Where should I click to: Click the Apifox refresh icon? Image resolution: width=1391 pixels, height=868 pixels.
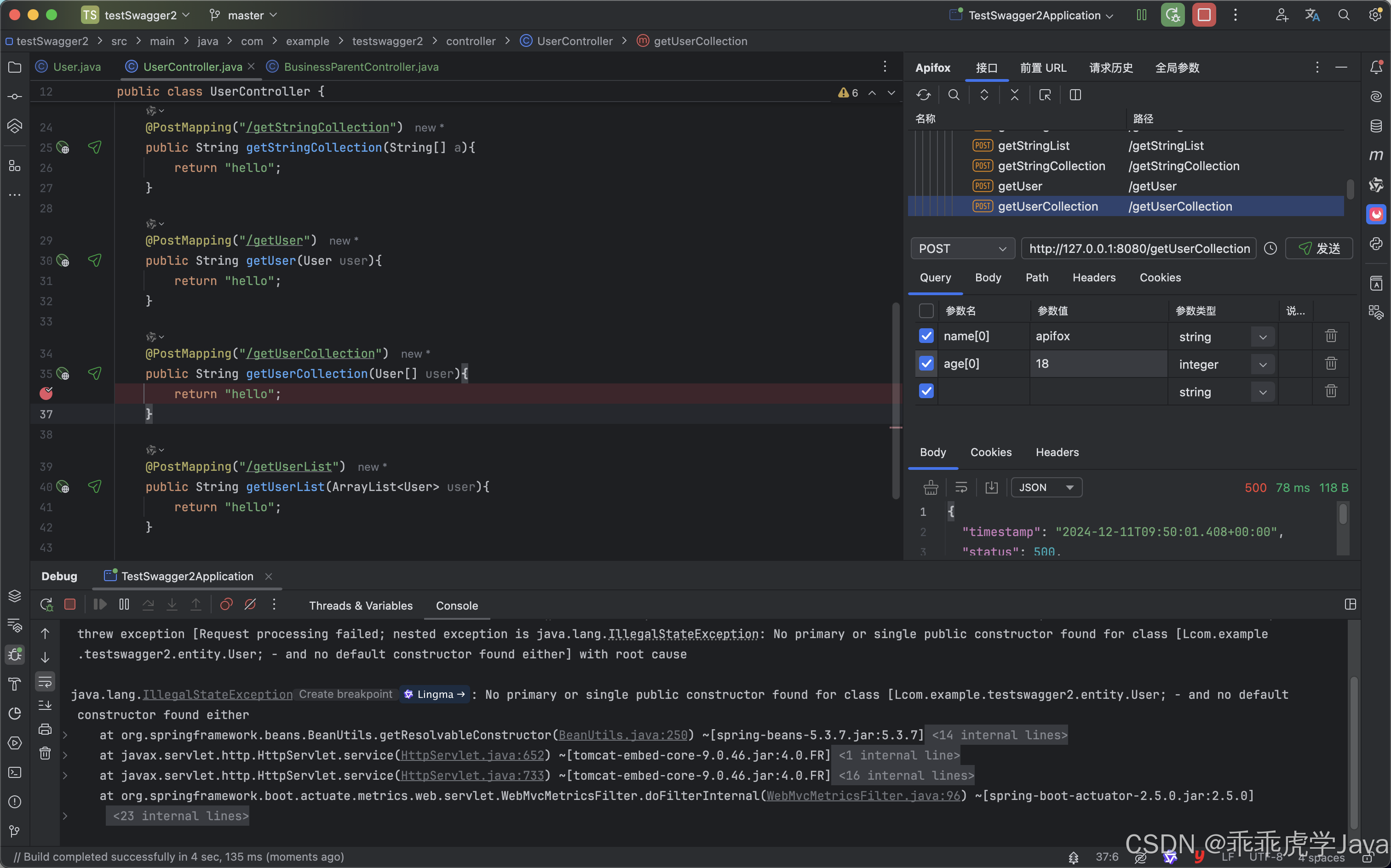click(923, 95)
